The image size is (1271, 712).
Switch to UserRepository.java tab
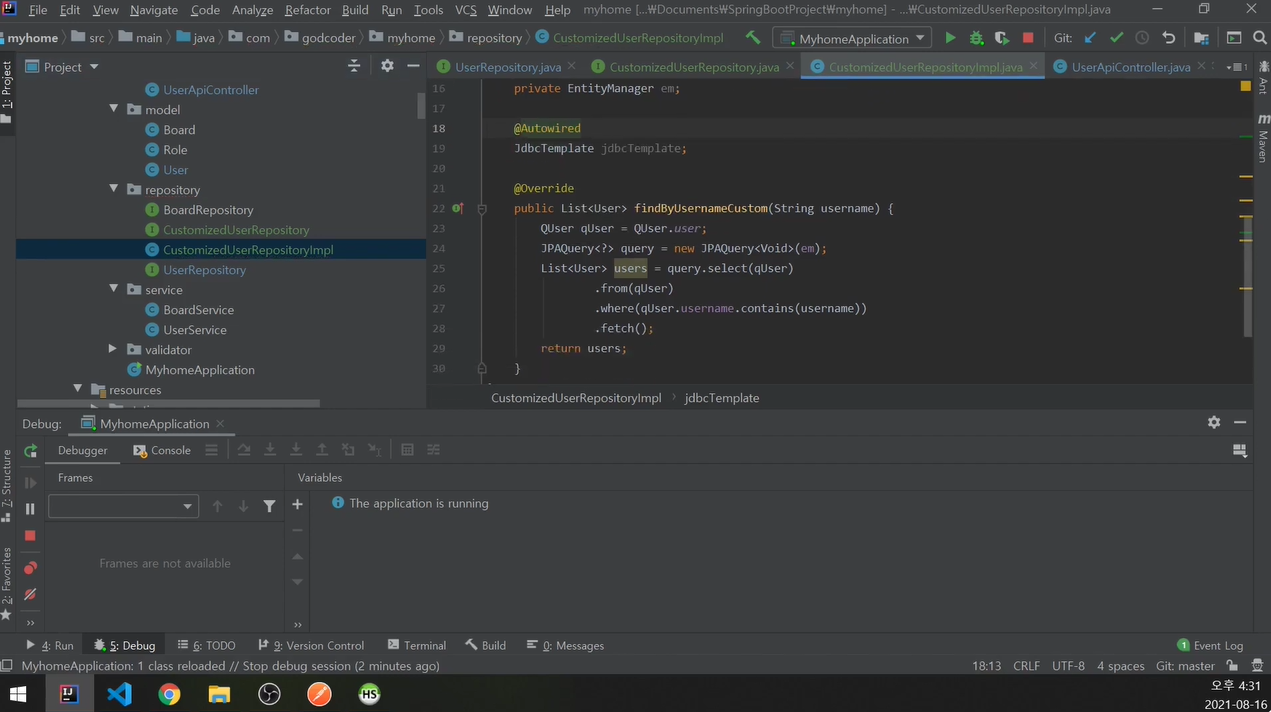pos(507,67)
